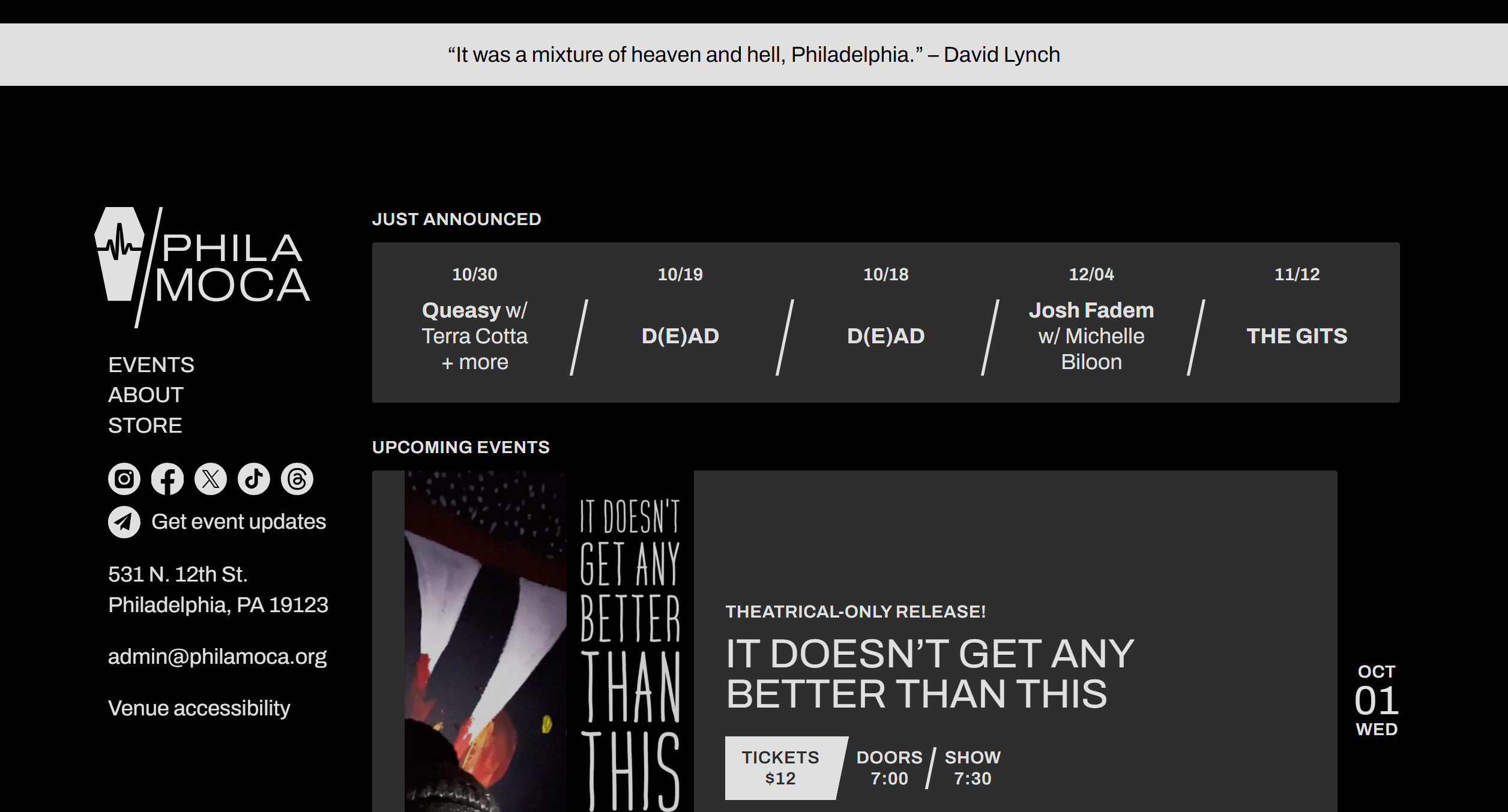Click the PhilaMOCA coffin logo
1508x812 pixels.
click(202, 268)
